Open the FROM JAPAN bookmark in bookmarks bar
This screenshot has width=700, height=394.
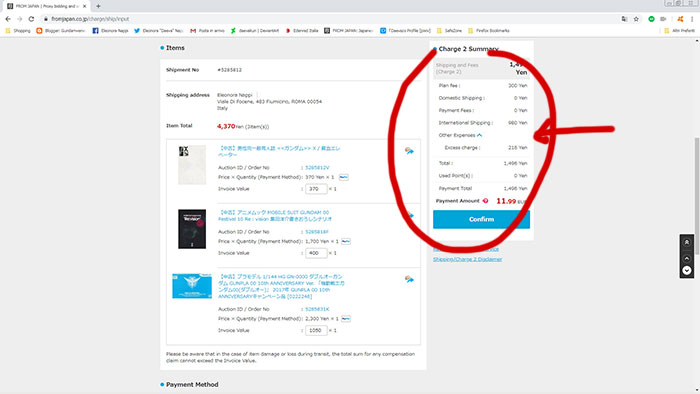tap(349, 31)
